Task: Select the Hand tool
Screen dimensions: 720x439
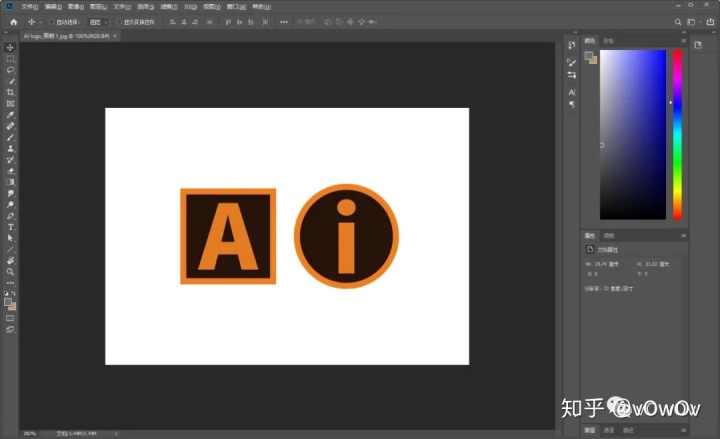Action: click(10, 260)
